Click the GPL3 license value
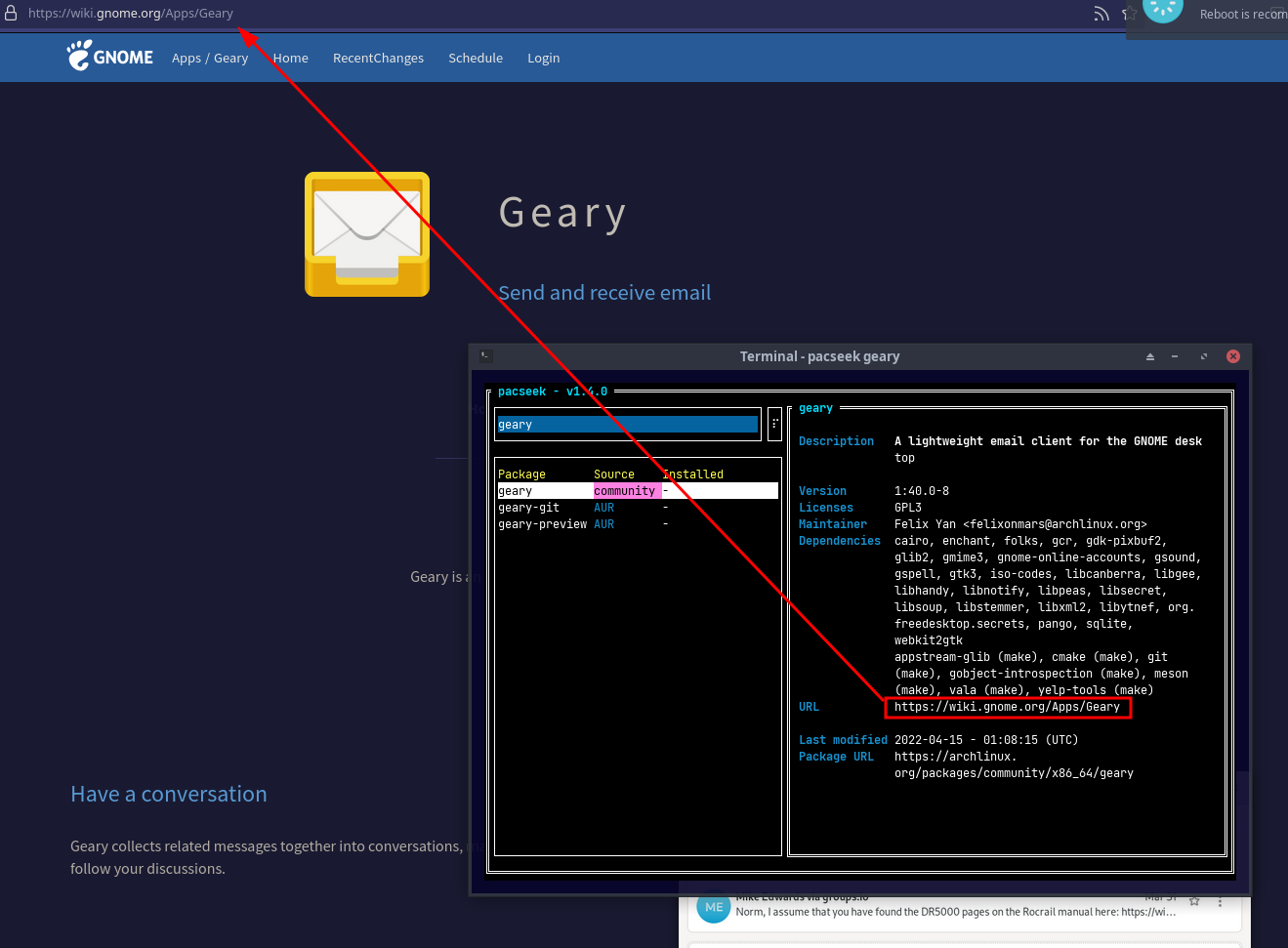 point(908,508)
